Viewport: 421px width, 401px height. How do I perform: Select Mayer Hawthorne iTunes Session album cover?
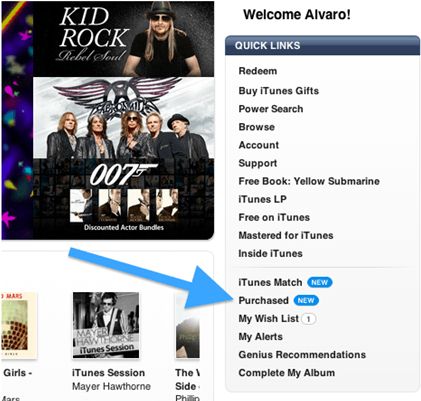(x=106, y=325)
